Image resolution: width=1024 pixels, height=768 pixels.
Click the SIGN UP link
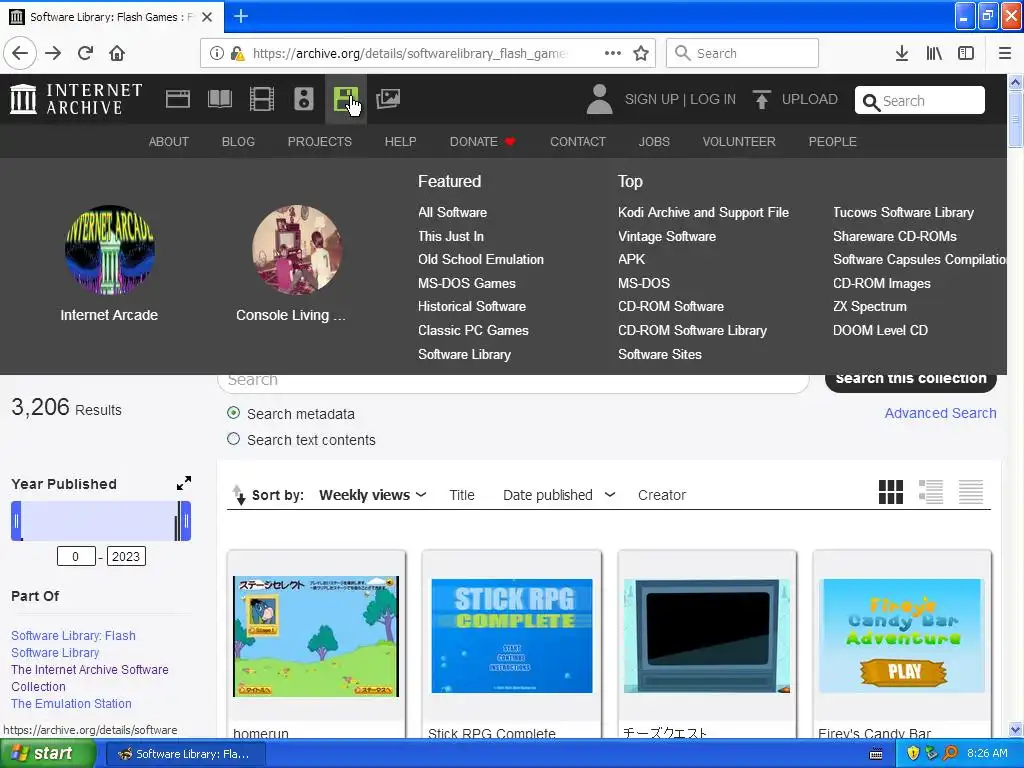click(651, 99)
